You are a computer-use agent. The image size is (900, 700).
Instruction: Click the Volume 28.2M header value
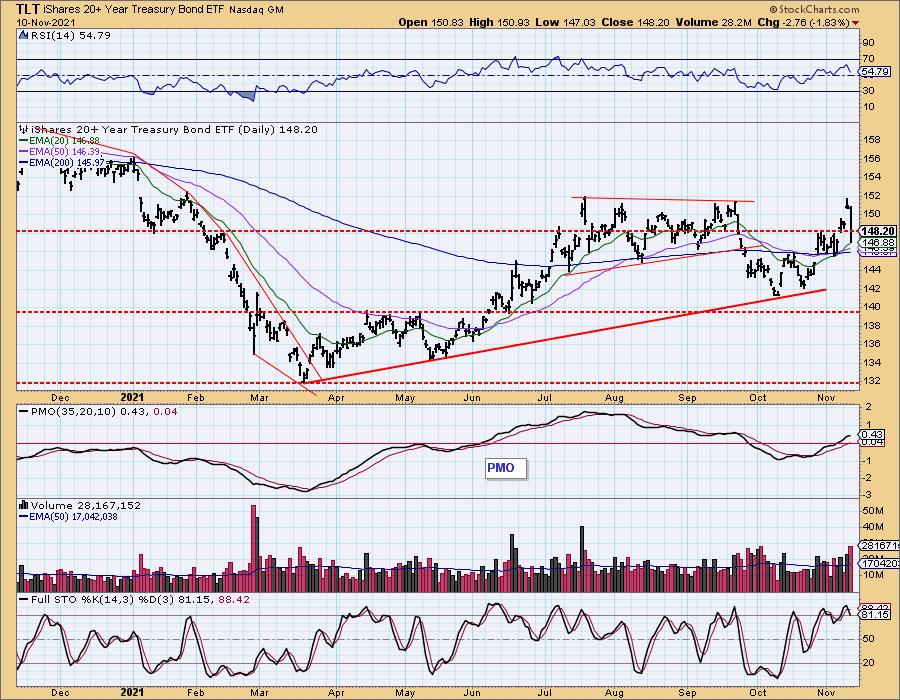point(713,22)
